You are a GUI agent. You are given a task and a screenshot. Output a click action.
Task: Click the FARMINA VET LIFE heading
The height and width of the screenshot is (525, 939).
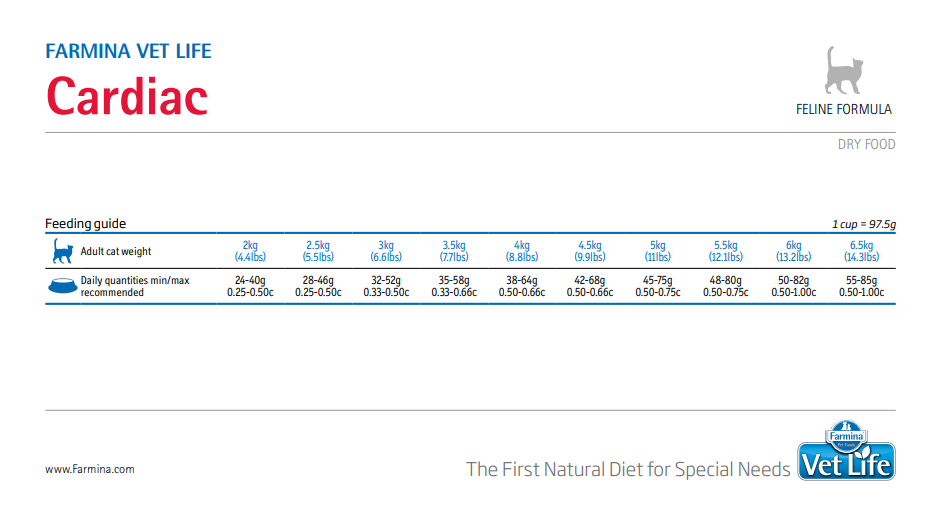(128, 51)
